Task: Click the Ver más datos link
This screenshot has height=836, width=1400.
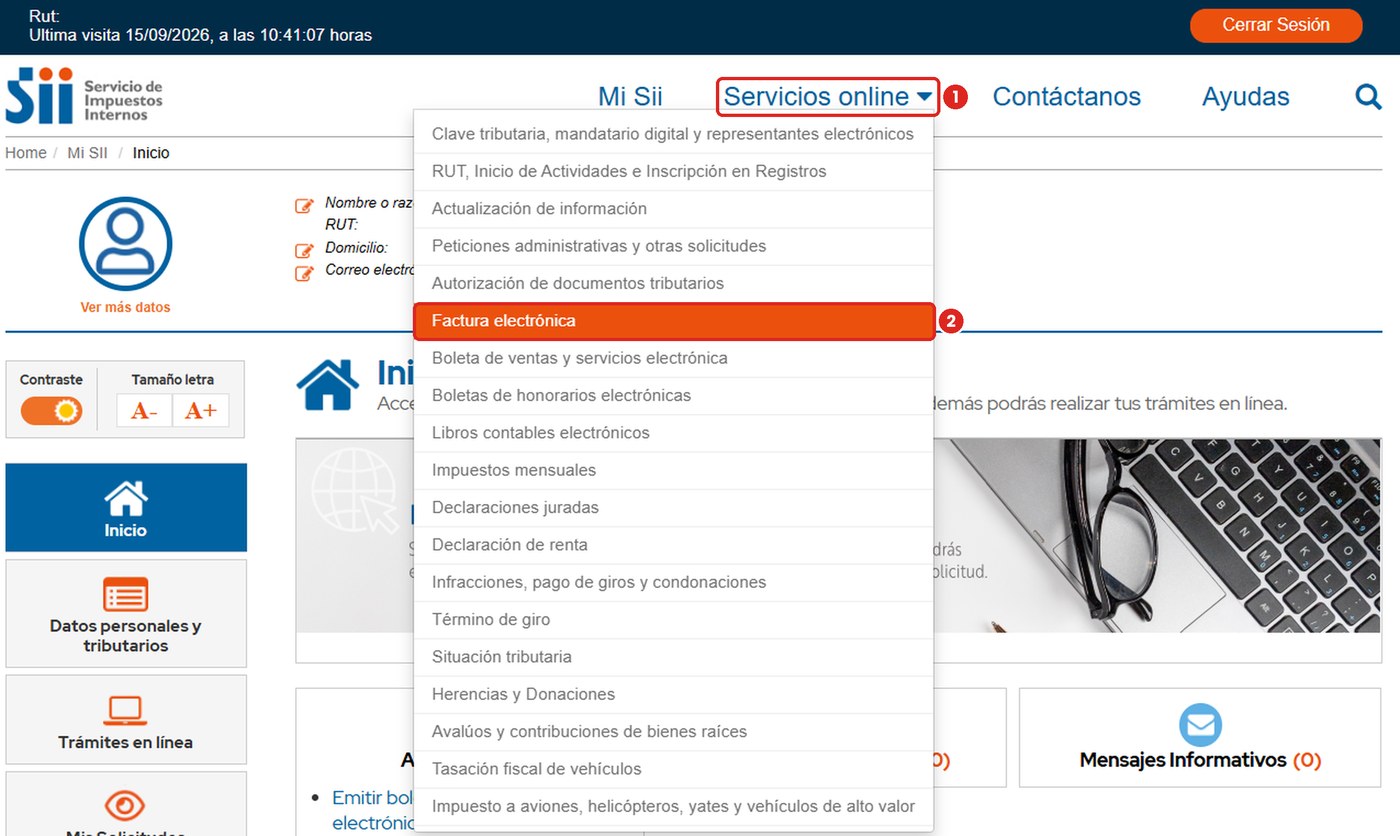Action: click(x=126, y=307)
